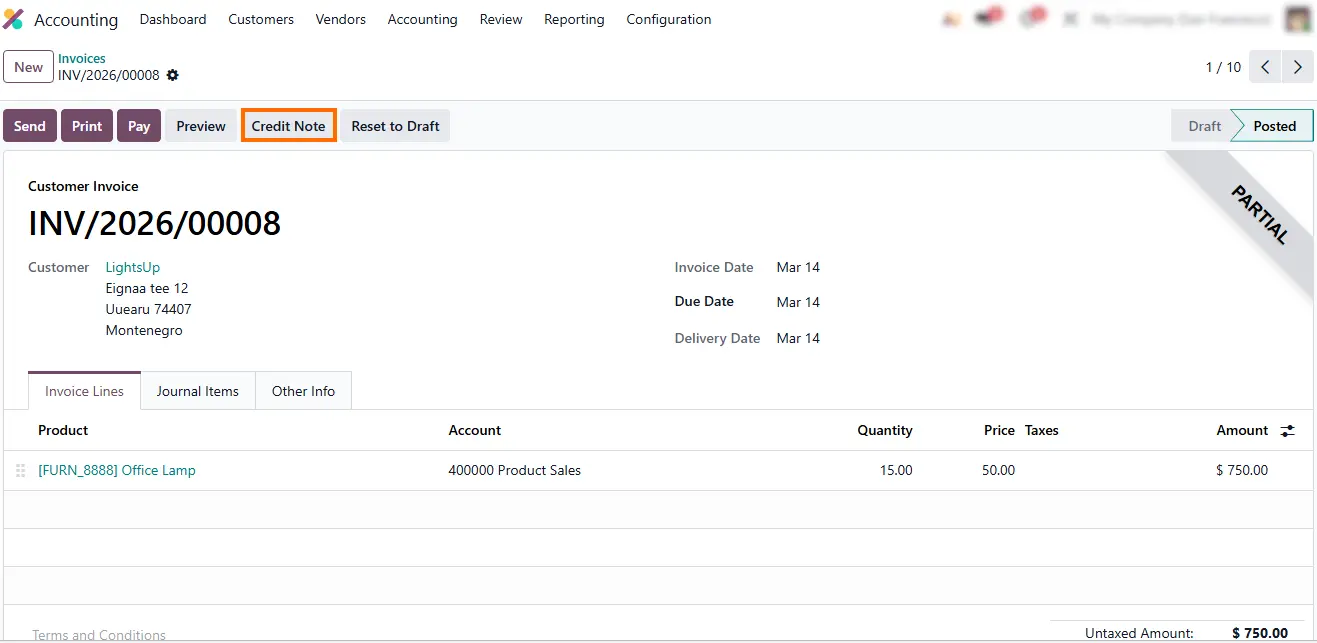This screenshot has height=643, width=1317.
Task: Open the Reporting menu
Action: coord(574,19)
